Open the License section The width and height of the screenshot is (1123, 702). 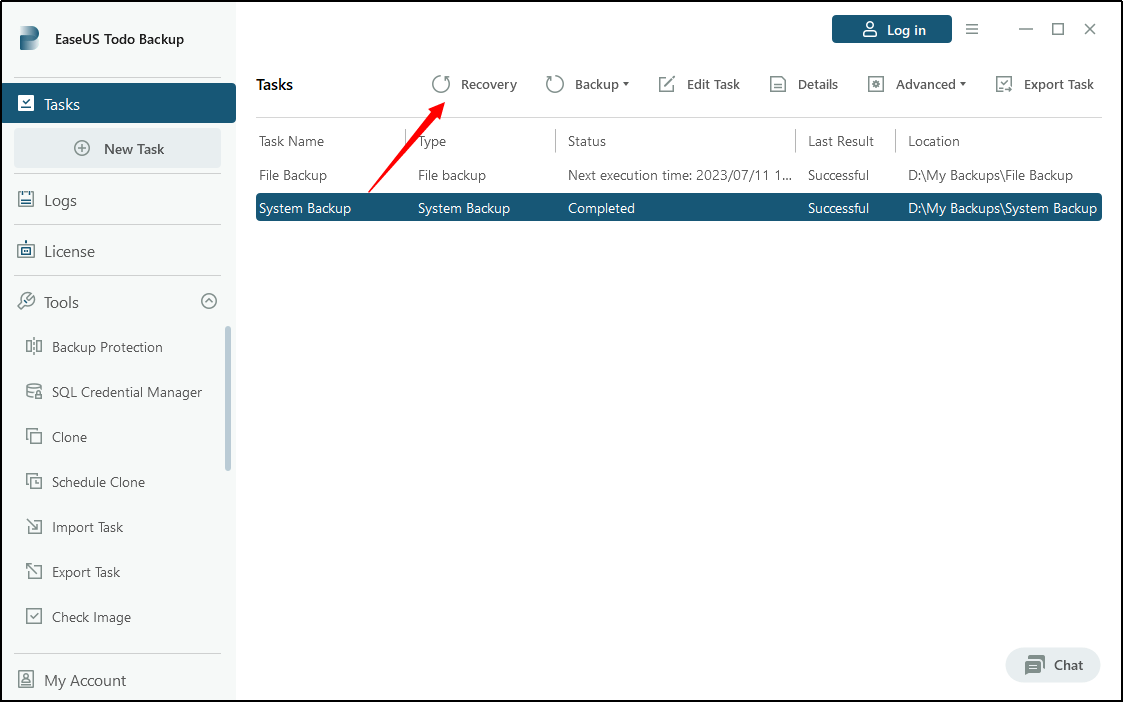point(67,251)
